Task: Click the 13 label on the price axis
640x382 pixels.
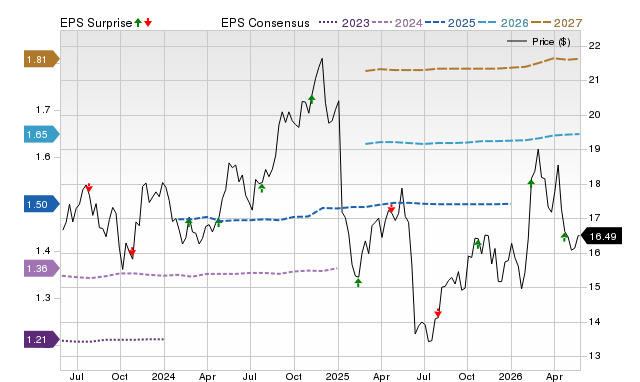Action: 595,356
